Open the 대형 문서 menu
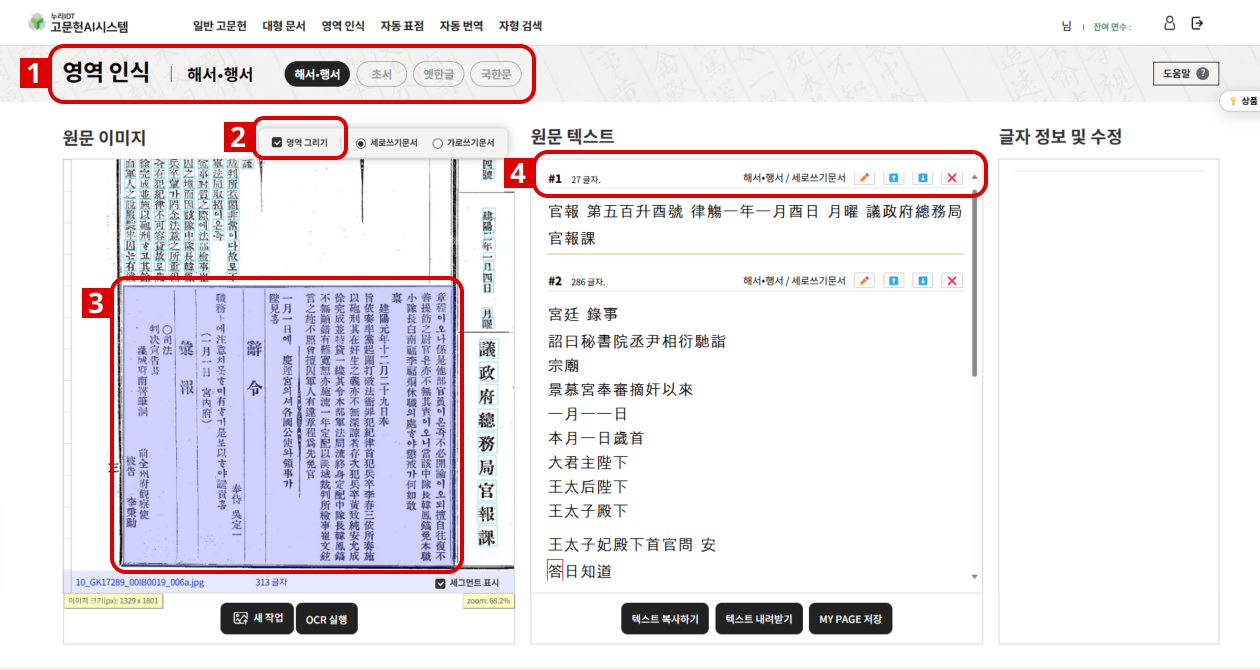 pos(284,26)
